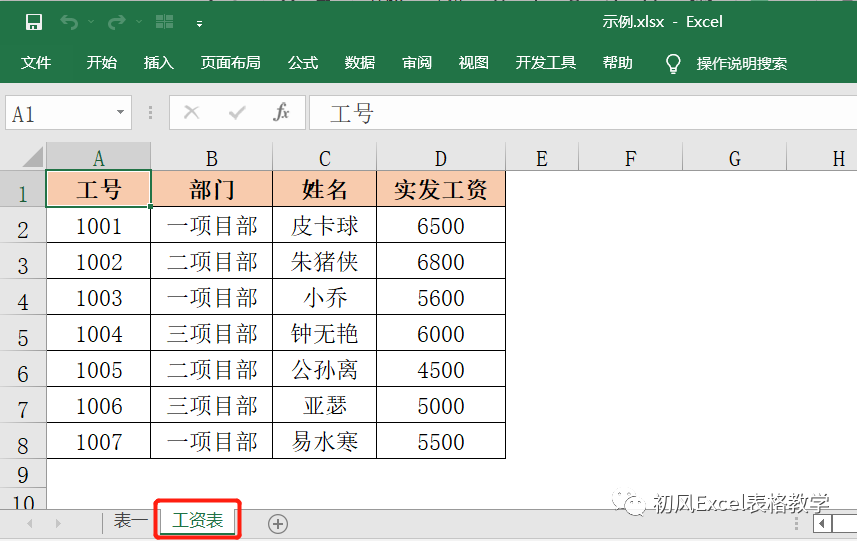
Task: Click cell with name 易水寒
Action: 325,441
